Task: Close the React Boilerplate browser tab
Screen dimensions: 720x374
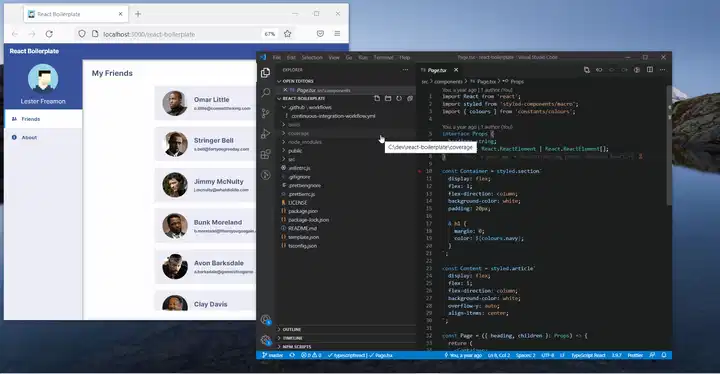Action: point(120,14)
